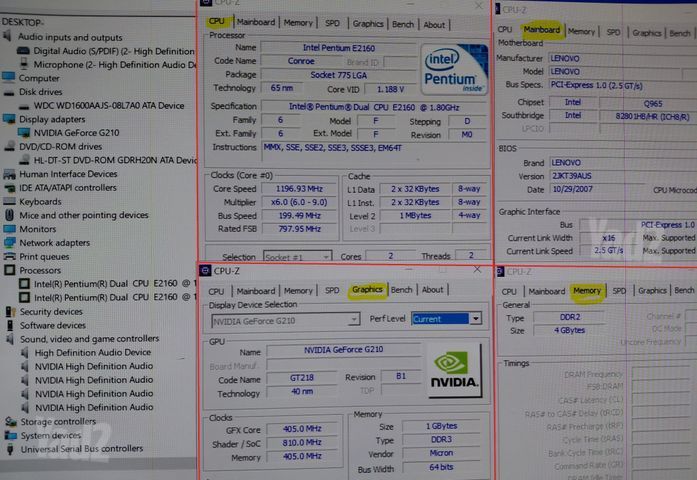Switch to About tab in top CPU-Z window
697x480 pixels.
[x=434, y=25]
